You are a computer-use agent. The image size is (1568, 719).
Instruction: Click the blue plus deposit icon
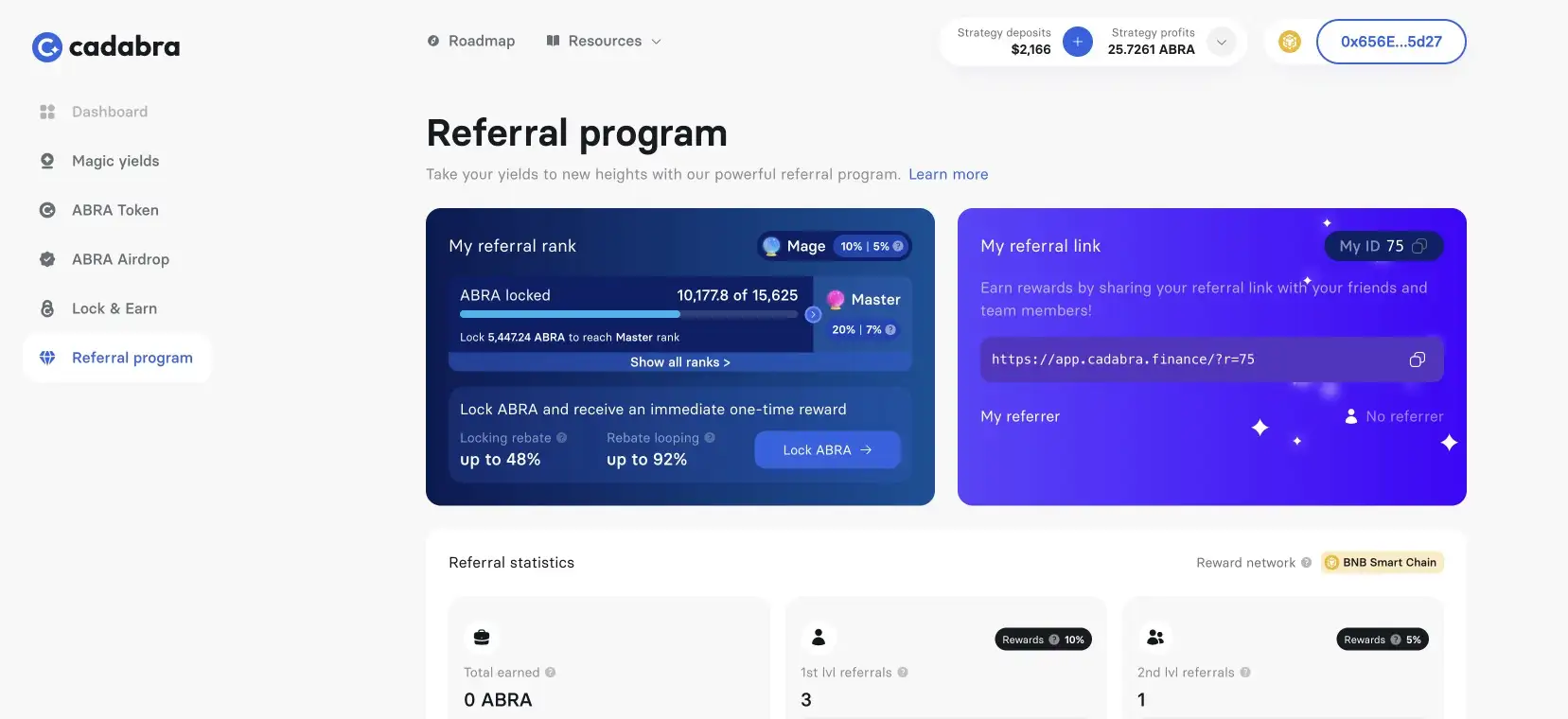point(1077,42)
